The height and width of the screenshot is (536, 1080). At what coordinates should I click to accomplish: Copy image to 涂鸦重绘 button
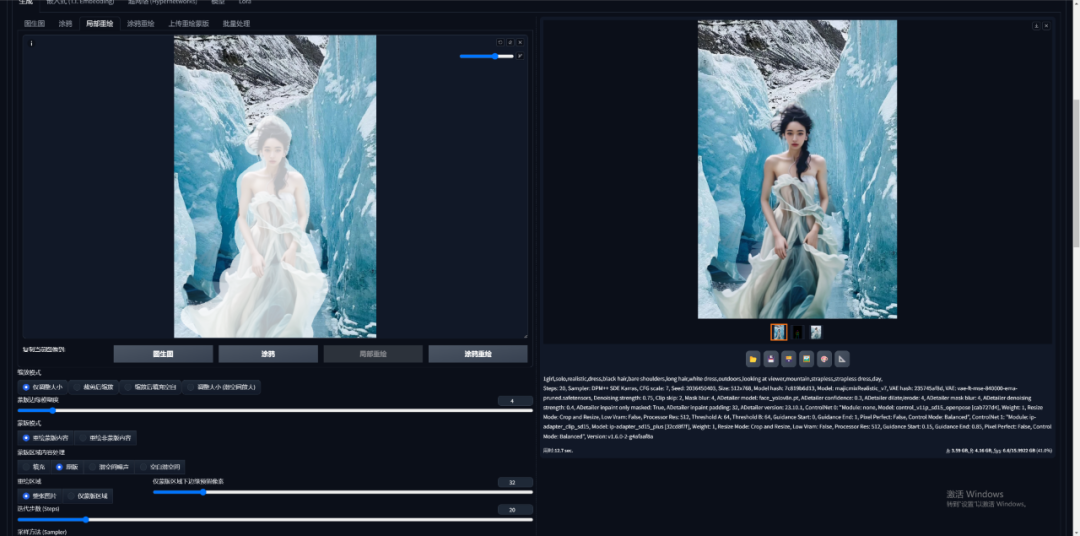click(478, 354)
